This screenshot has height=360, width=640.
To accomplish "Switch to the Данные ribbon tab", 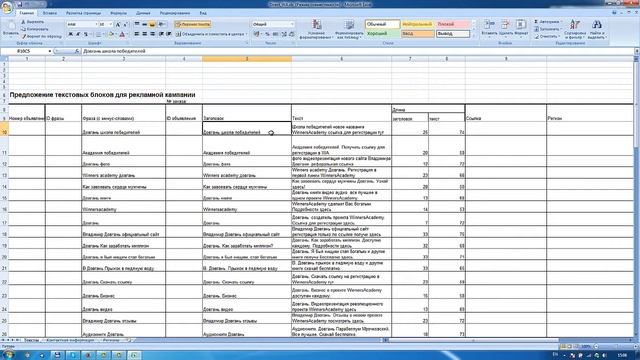I will (143, 13).
